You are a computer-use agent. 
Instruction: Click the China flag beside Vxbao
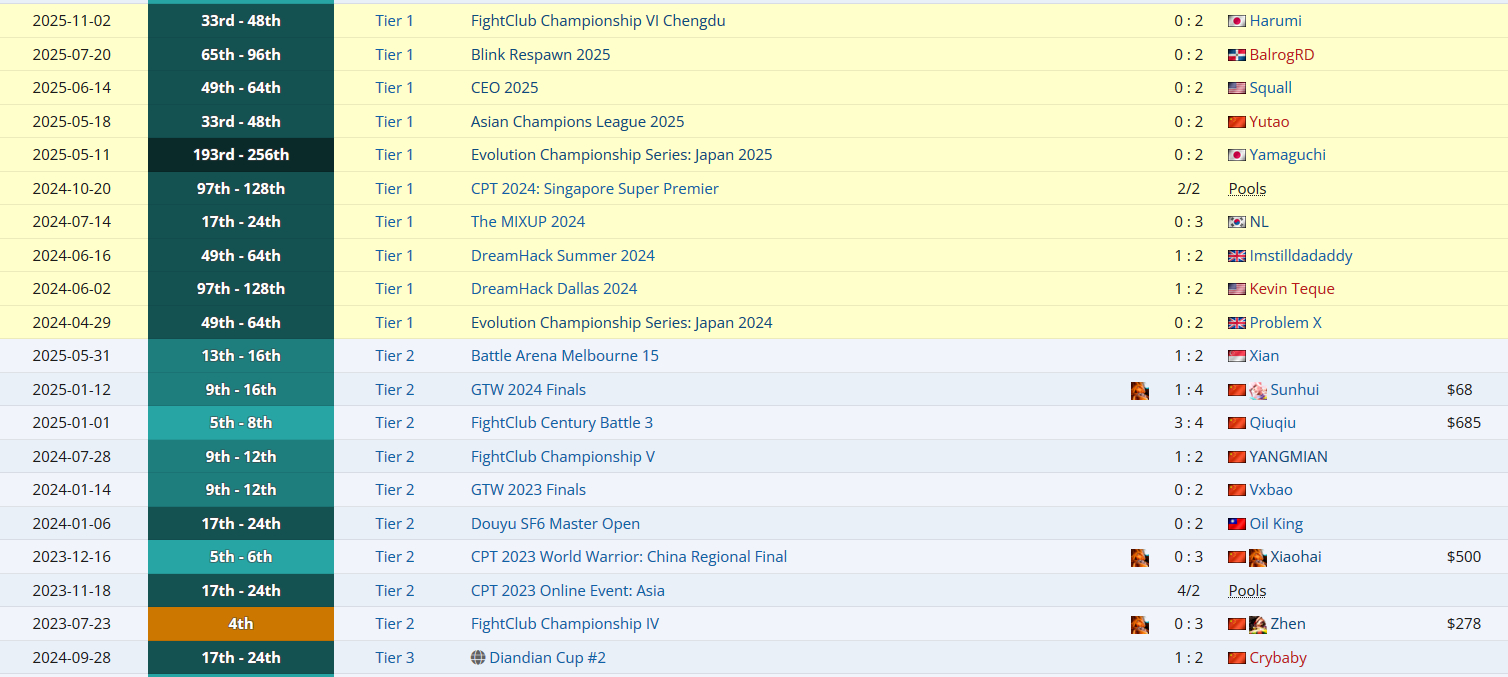(1237, 490)
